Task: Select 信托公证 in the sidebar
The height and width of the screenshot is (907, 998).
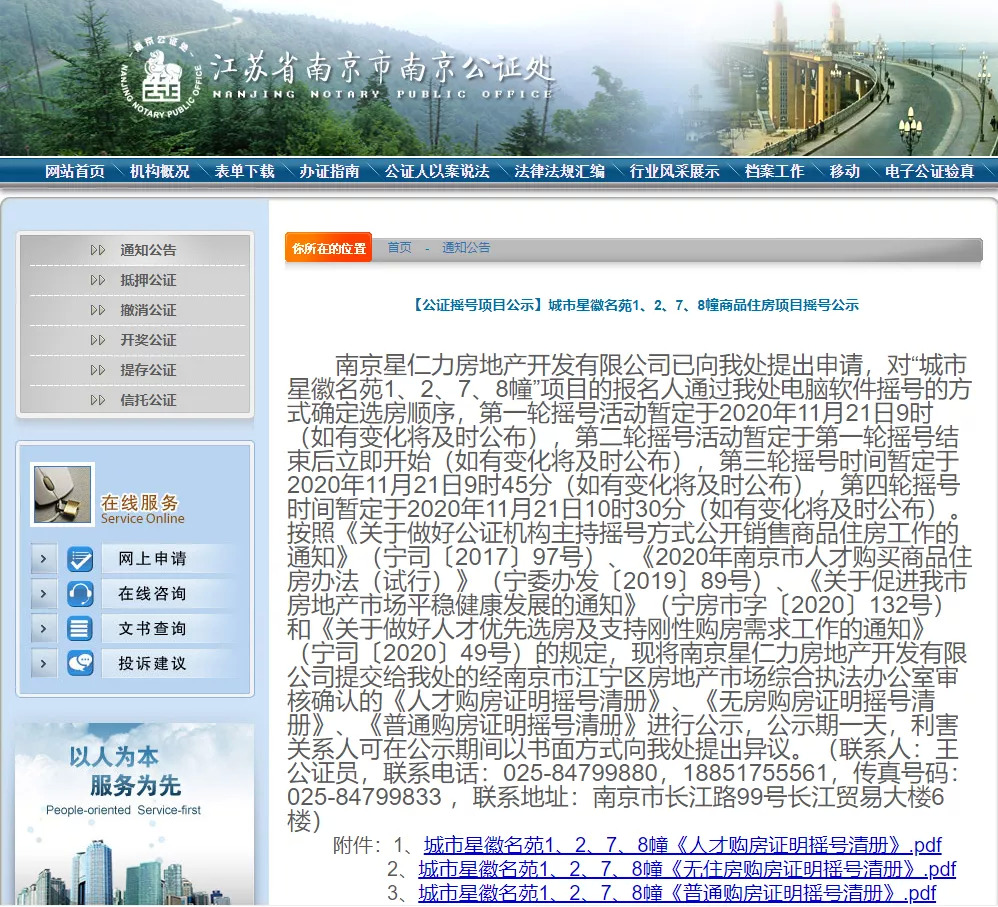Action: click(x=148, y=400)
